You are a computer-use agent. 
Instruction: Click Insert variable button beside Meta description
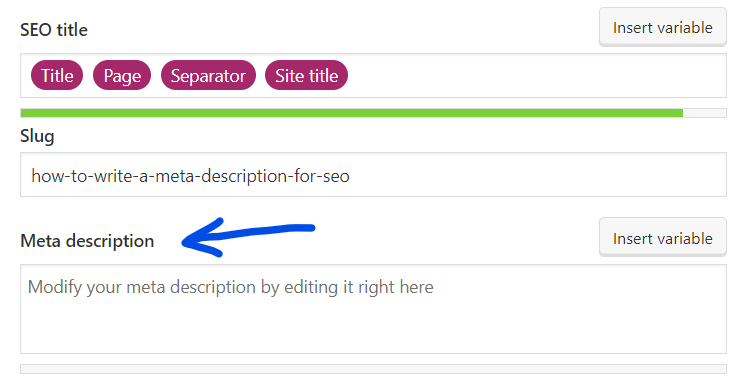pos(662,237)
